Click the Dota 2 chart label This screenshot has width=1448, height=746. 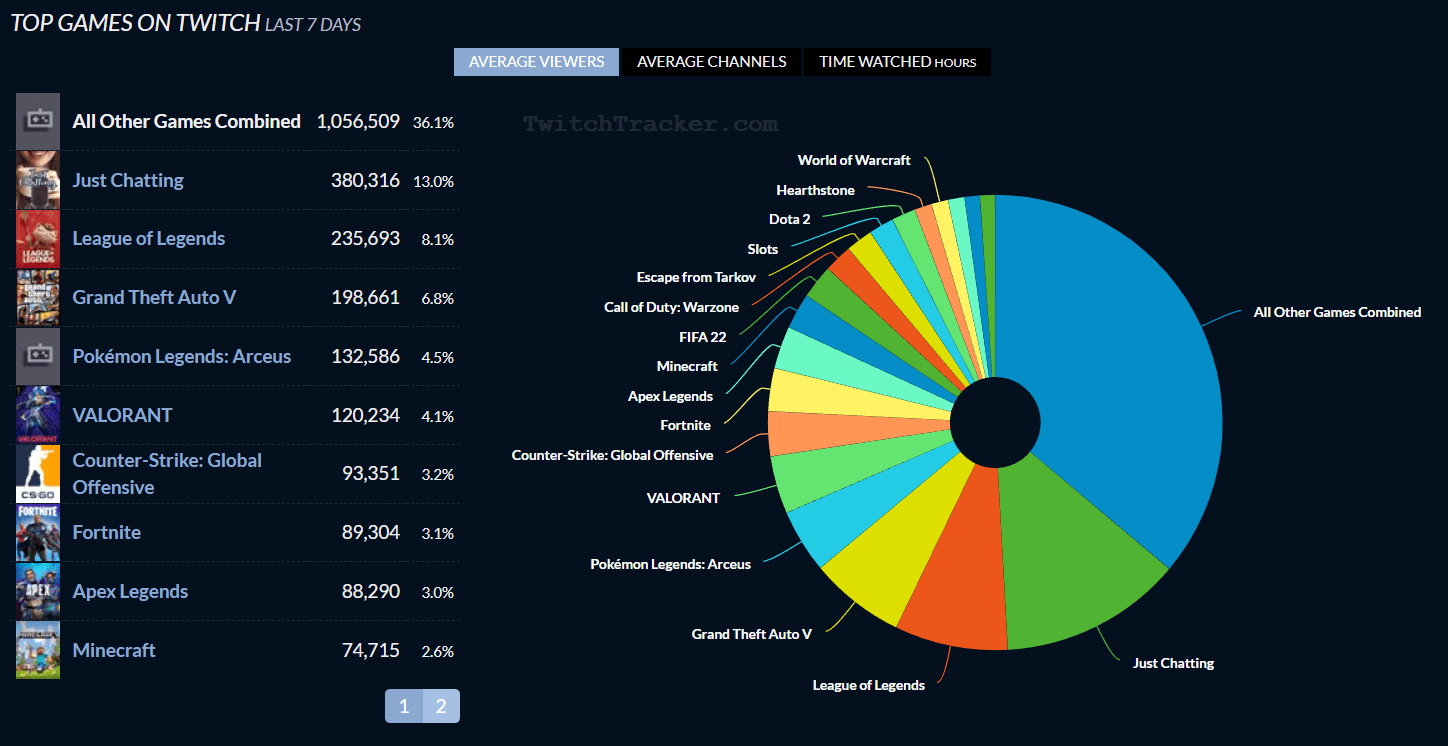pyautogui.click(x=789, y=219)
